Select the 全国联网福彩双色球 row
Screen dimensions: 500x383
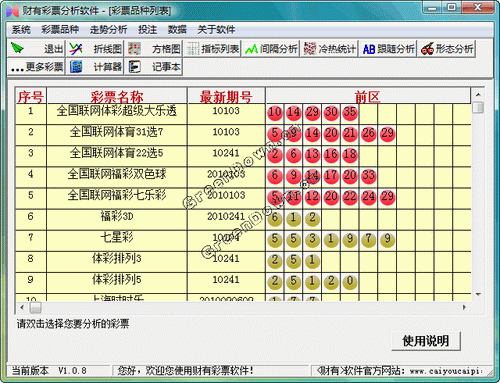(x=243, y=177)
